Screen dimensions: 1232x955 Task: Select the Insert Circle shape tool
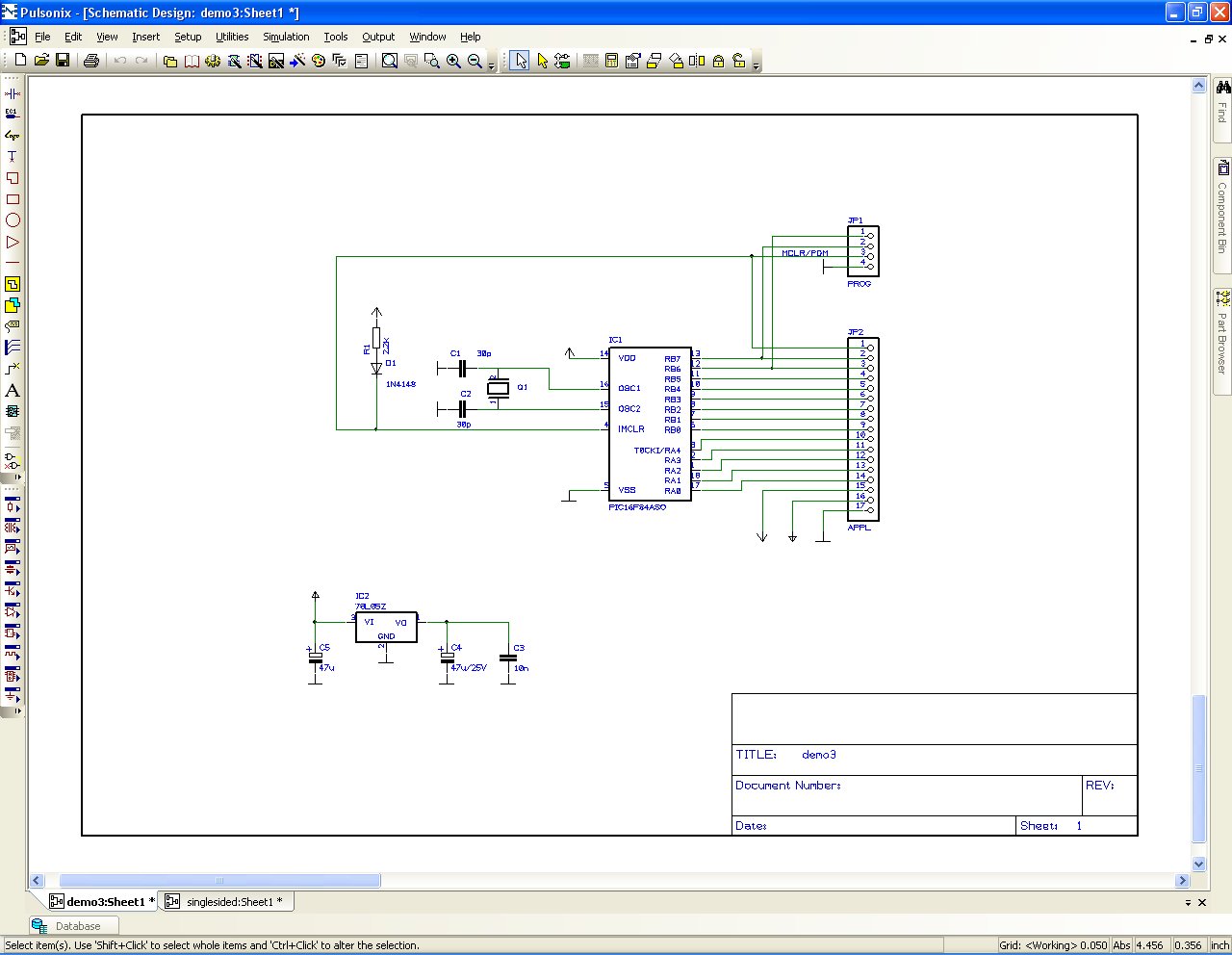tap(13, 220)
